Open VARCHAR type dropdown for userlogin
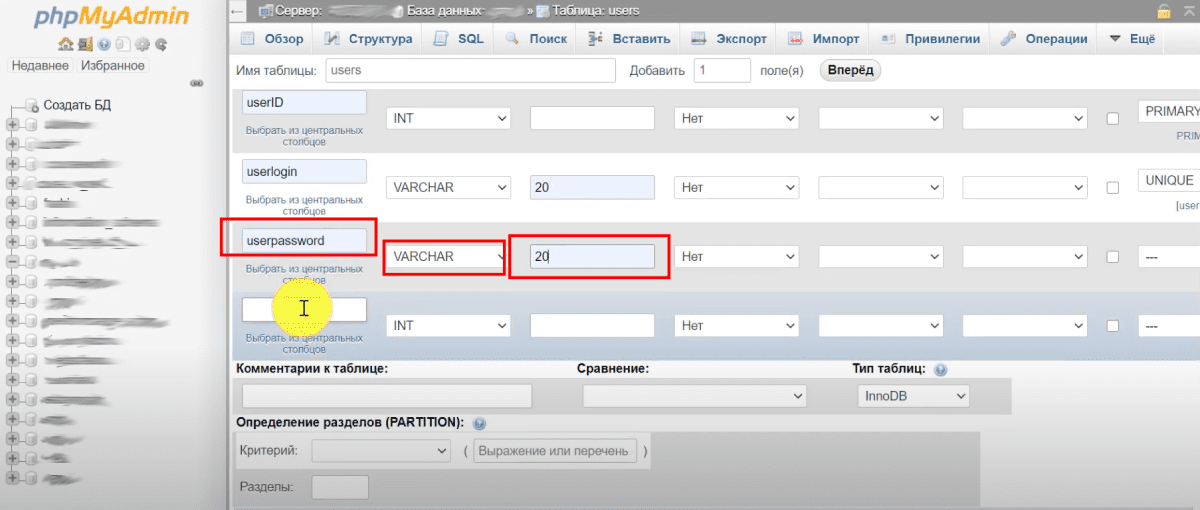Image resolution: width=1200 pixels, height=510 pixels. [449, 187]
